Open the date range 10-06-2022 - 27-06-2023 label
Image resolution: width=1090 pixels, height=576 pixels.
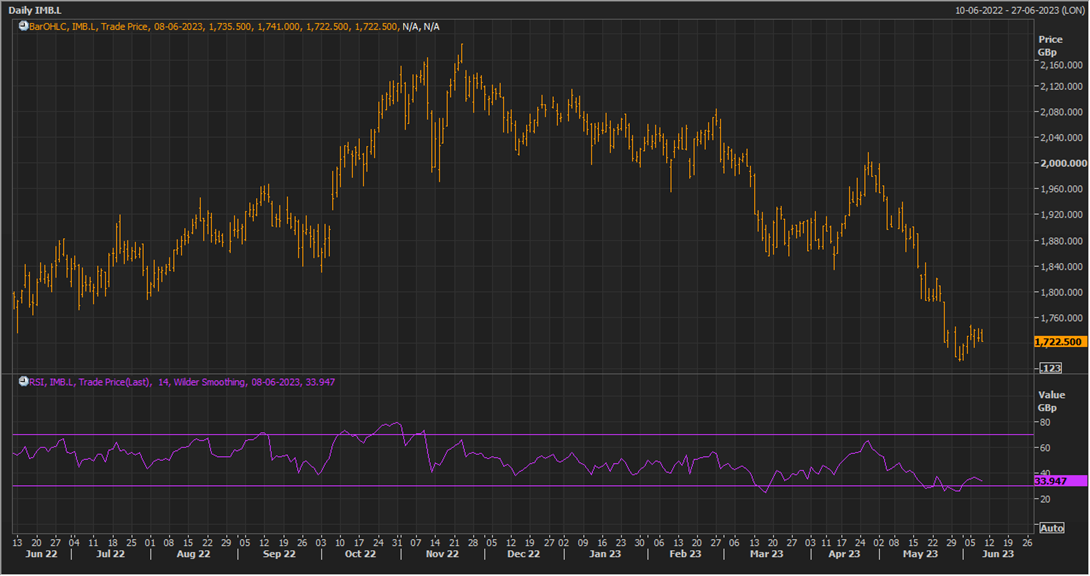[1018, 10]
